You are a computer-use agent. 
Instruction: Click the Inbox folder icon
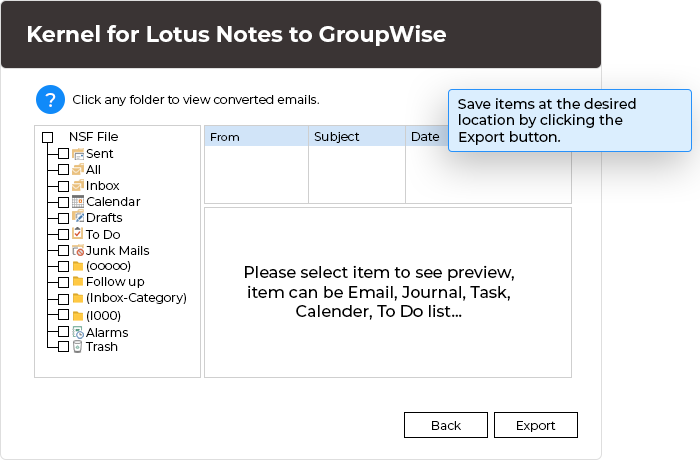78,185
